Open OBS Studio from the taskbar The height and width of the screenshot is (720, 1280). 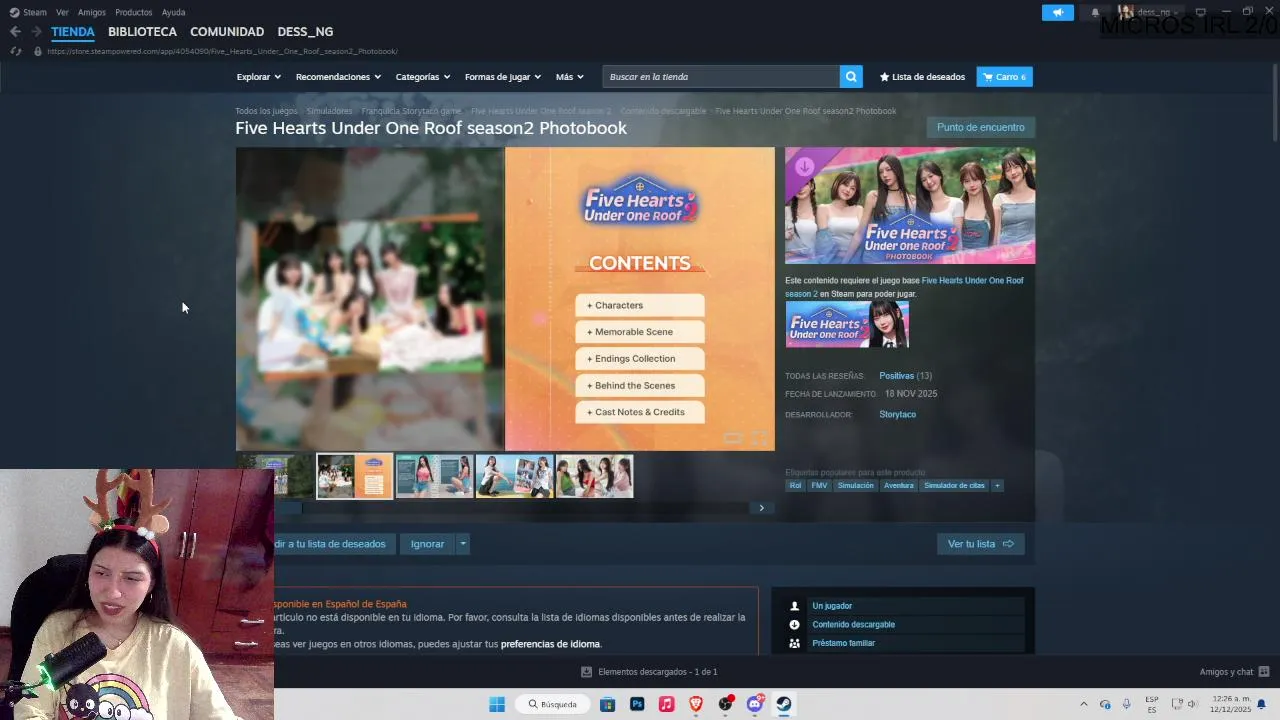[x=725, y=704]
